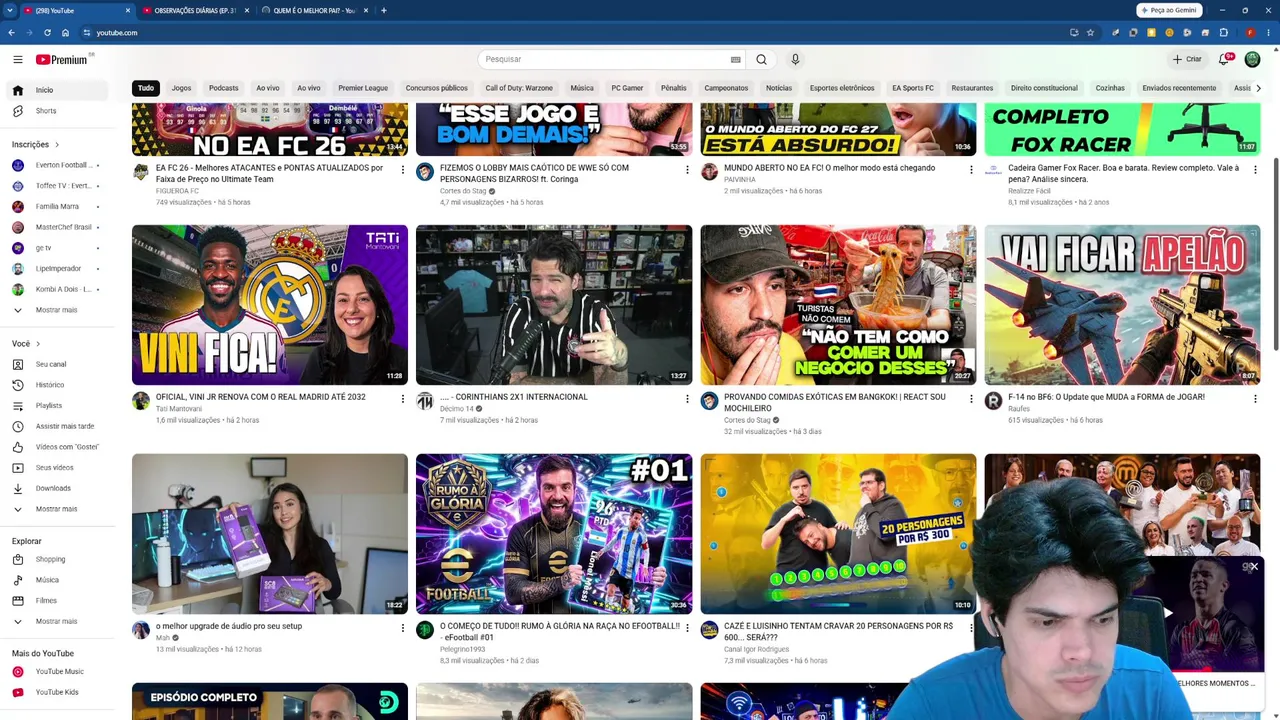
Task: Open a new browser tab
Action: [383, 10]
